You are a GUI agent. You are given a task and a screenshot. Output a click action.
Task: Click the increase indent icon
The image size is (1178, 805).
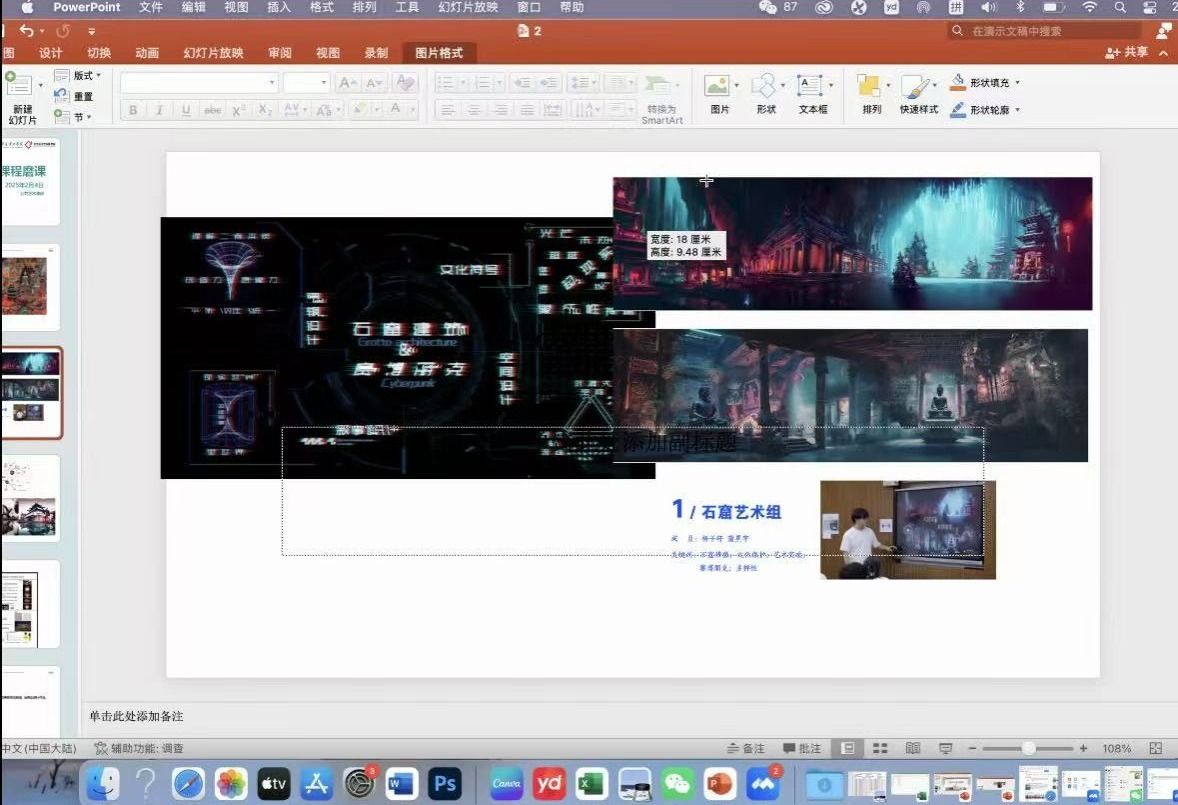click(549, 83)
